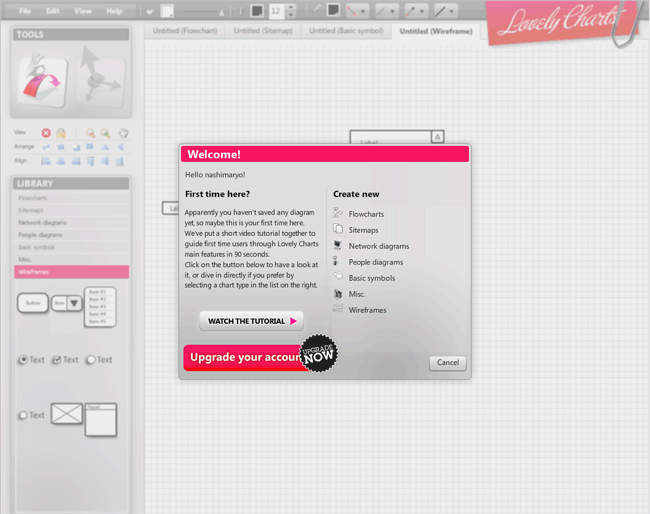Click the red delete icon in View row
Screen dimensions: 650x514
click(x=46, y=133)
